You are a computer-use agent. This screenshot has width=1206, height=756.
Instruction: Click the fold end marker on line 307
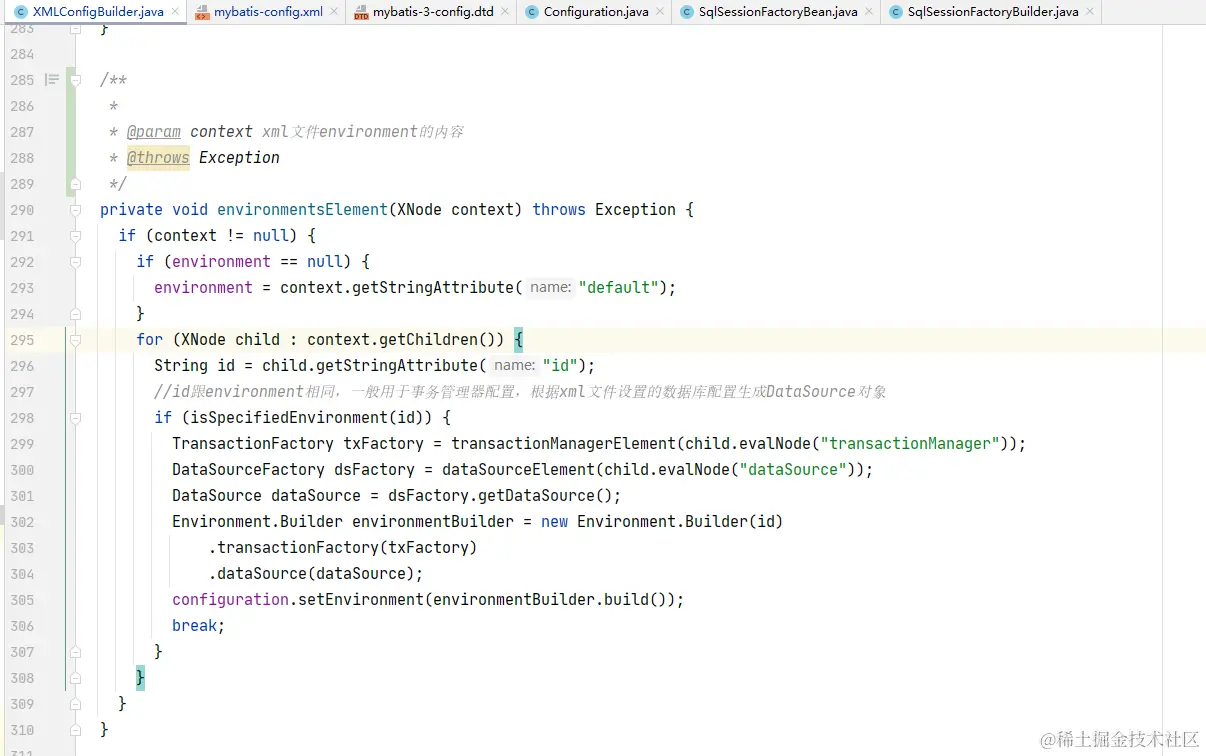pos(76,652)
